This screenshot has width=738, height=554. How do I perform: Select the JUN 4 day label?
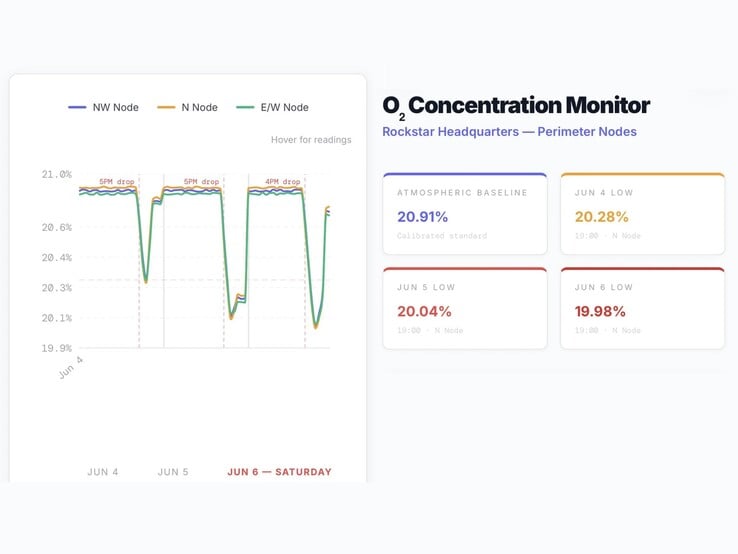103,472
